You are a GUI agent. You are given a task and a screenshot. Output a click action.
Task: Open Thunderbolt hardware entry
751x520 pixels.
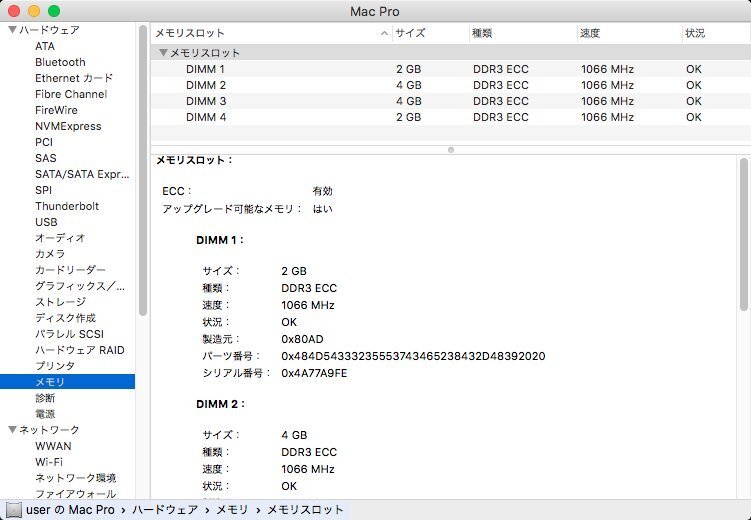[x=67, y=206]
